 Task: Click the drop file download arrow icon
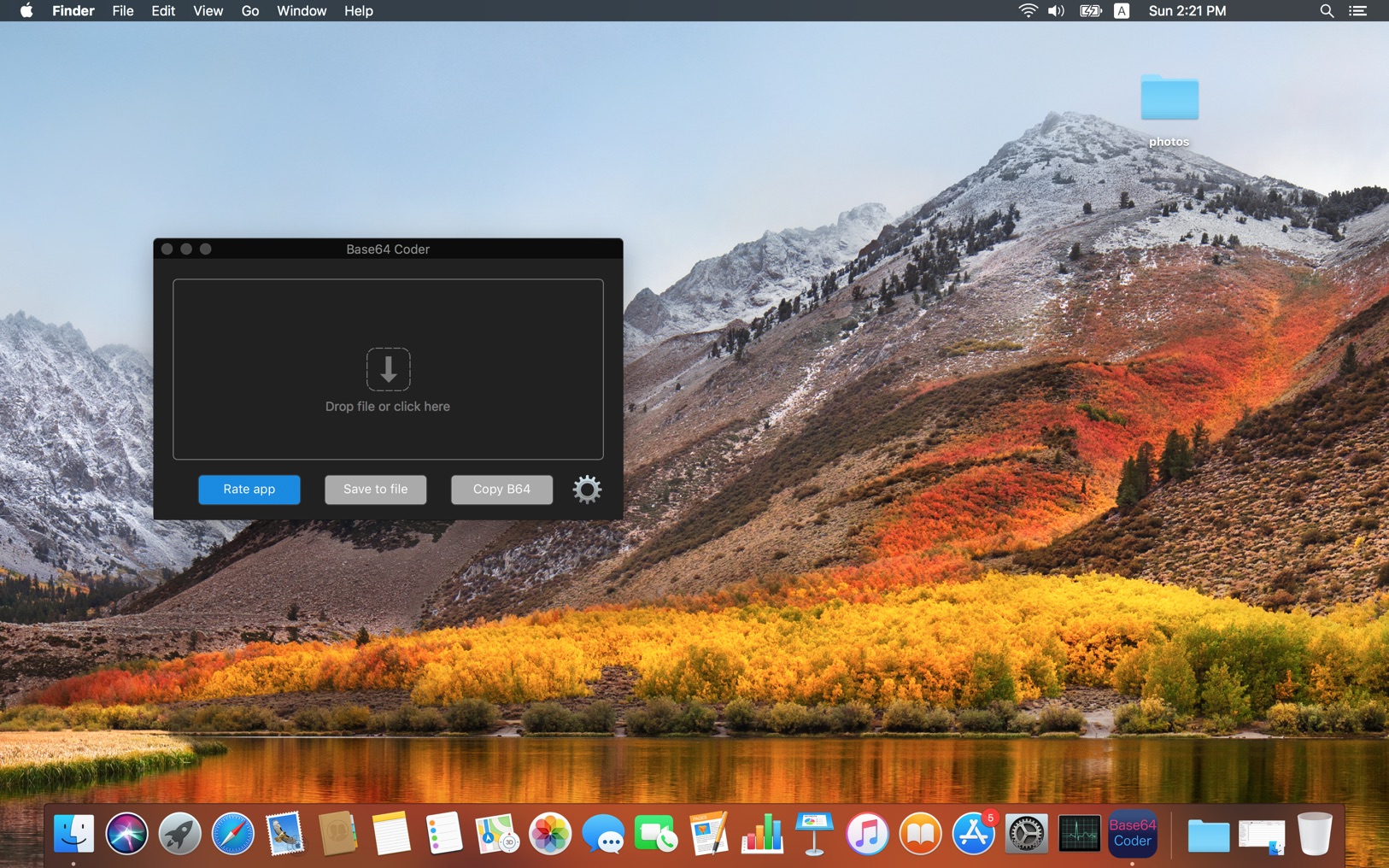coord(388,369)
